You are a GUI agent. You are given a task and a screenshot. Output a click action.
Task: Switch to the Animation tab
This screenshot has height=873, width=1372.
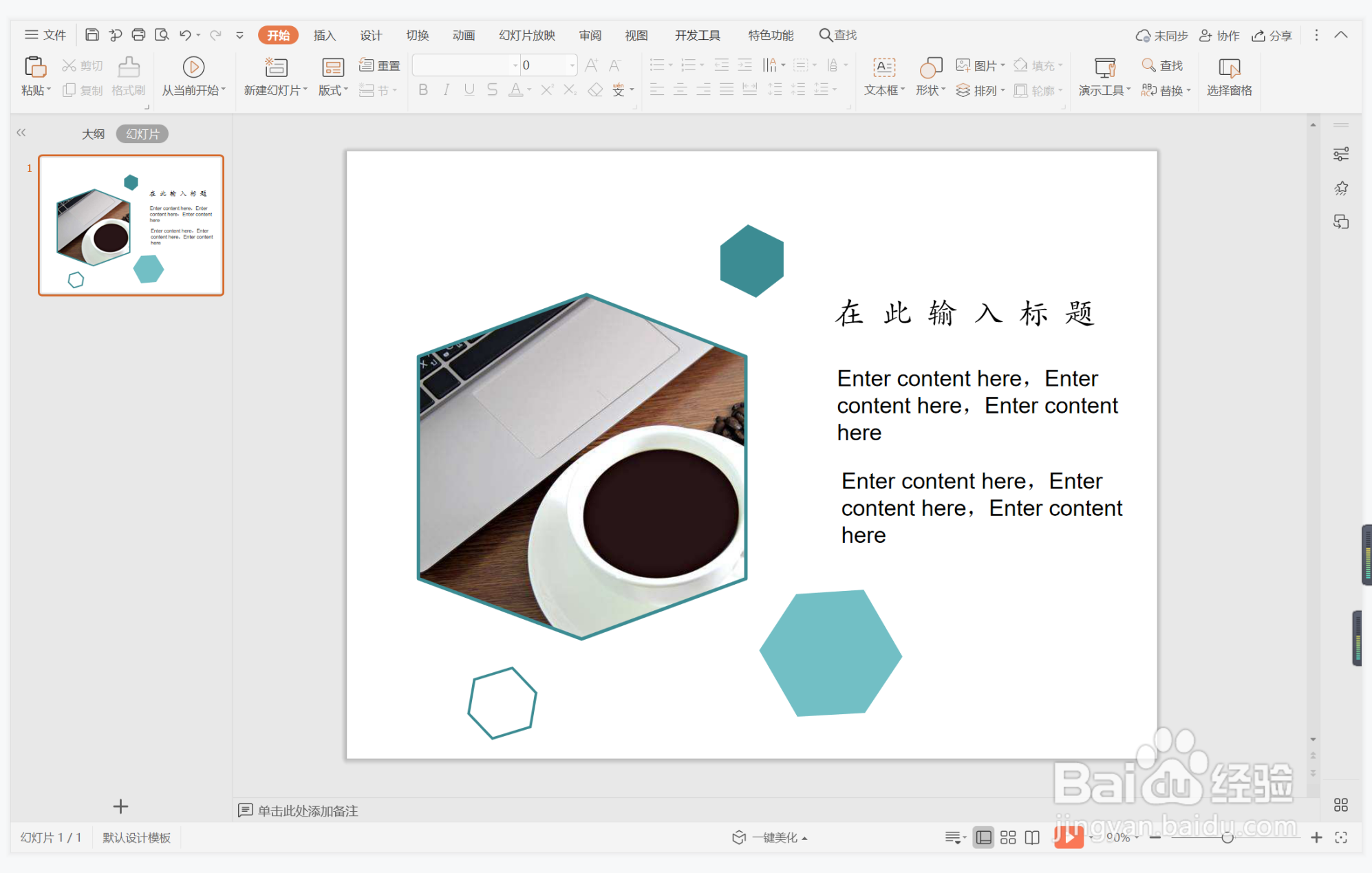click(464, 35)
